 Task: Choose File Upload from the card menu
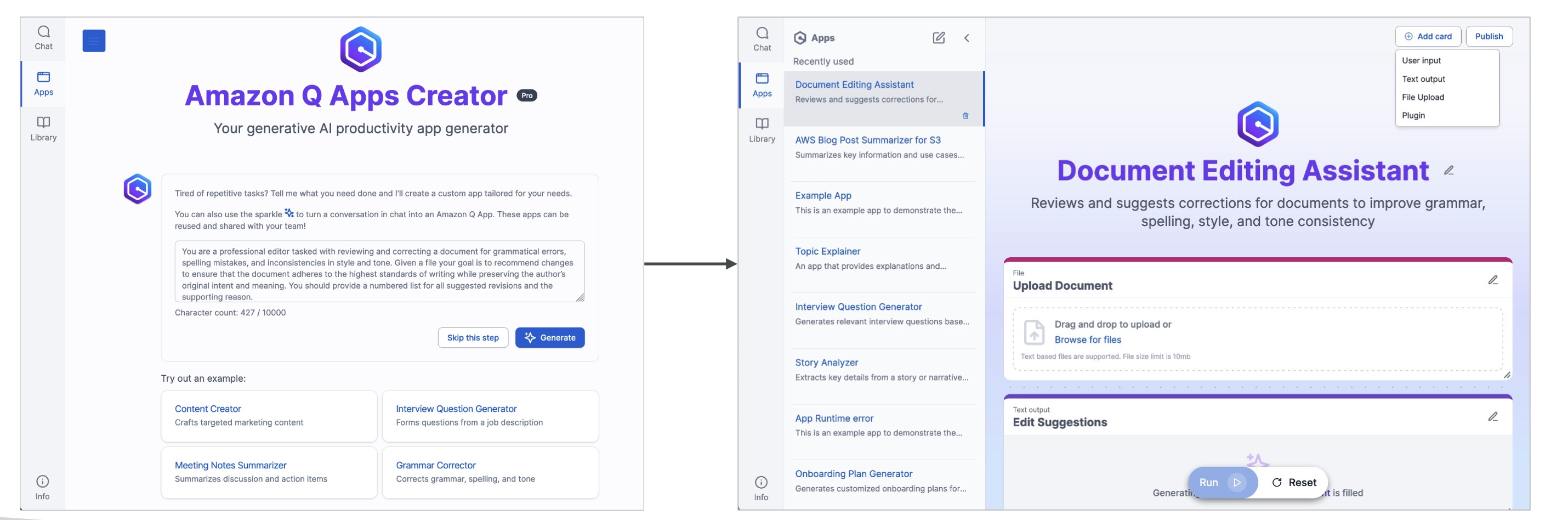click(x=1423, y=97)
